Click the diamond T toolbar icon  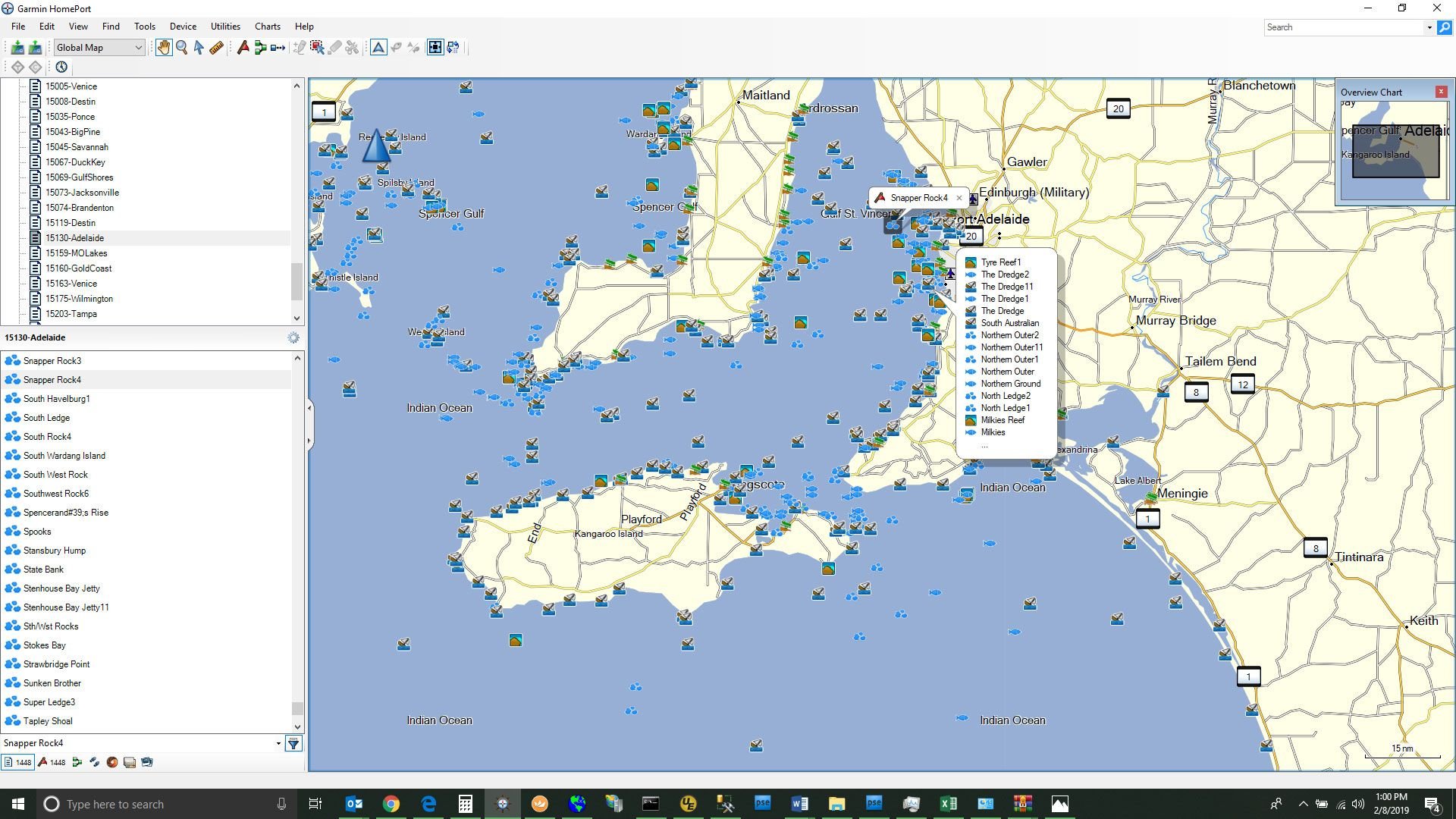point(17,67)
